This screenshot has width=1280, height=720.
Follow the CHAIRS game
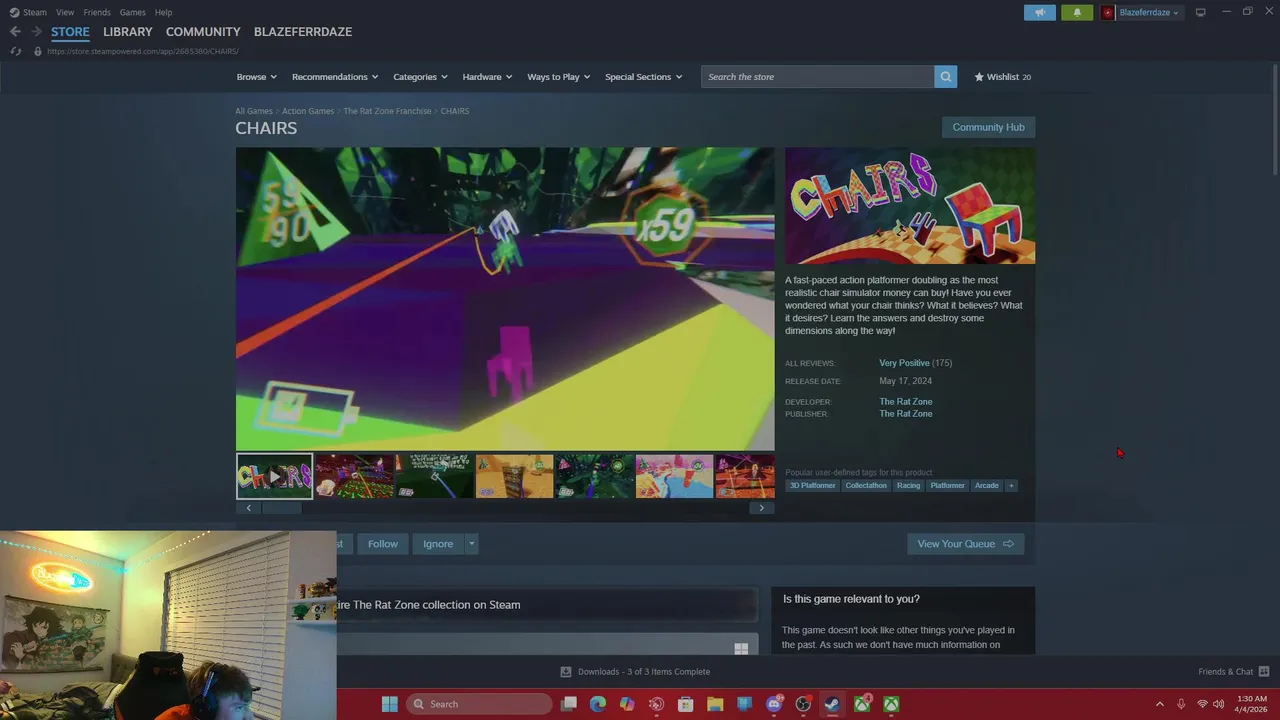382,544
